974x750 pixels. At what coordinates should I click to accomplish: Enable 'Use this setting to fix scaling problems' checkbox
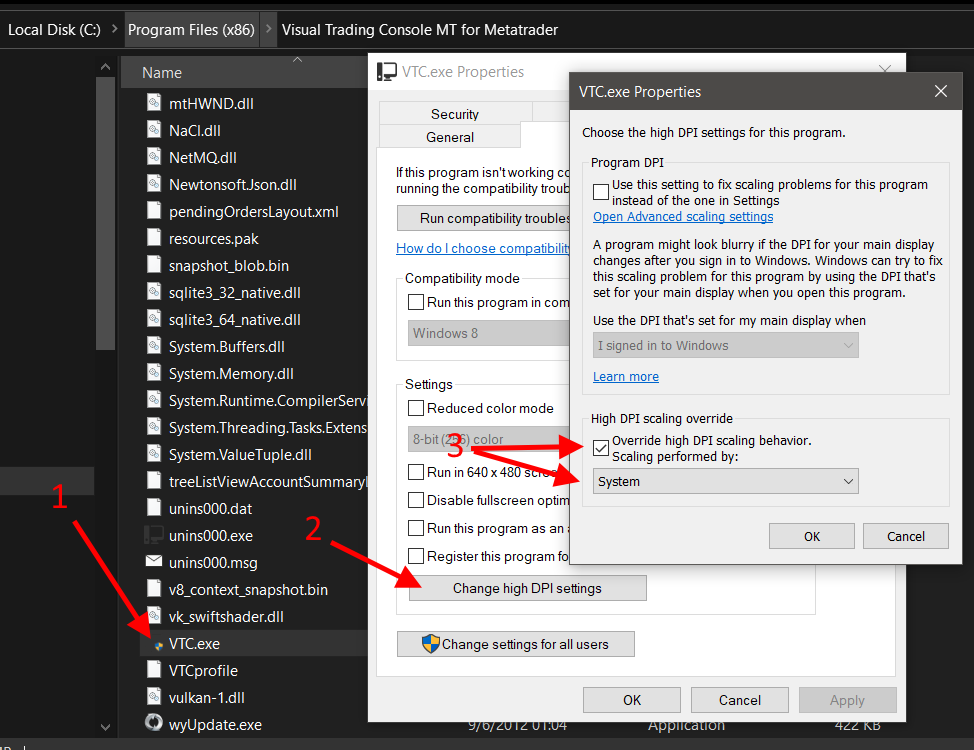click(601, 192)
